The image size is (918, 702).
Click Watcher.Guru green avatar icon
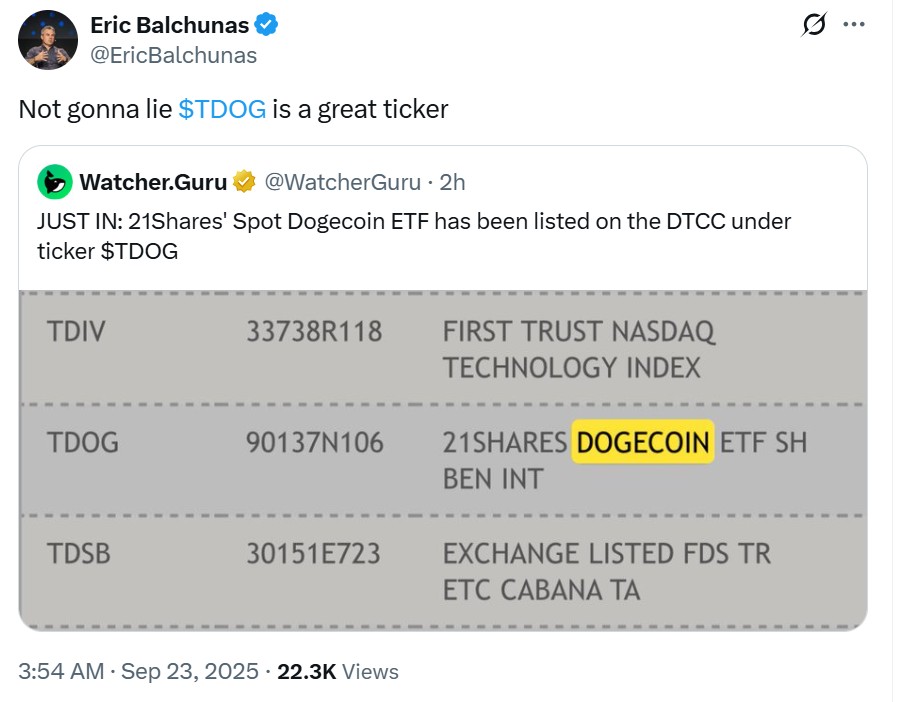54,181
